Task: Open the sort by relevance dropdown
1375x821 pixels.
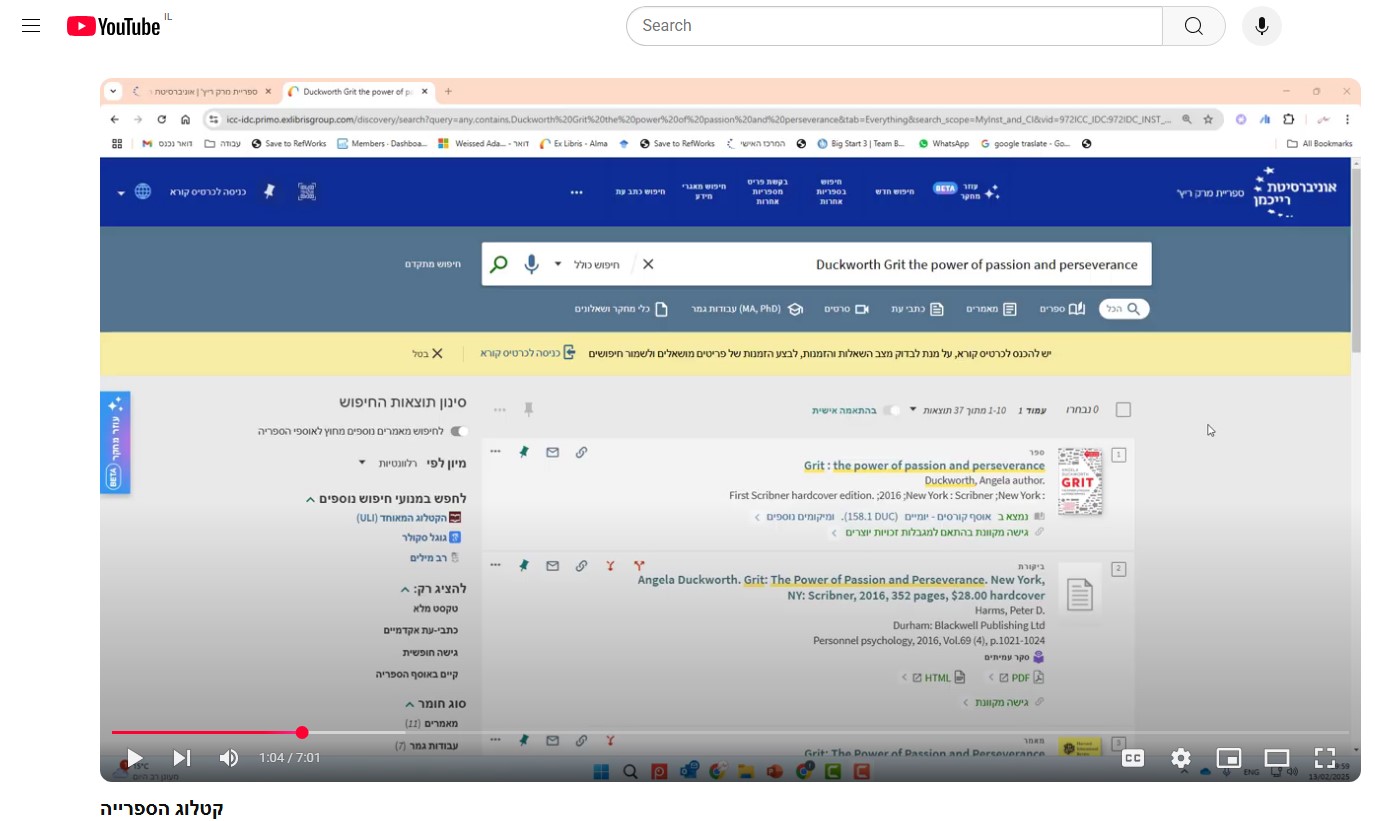Action: (389, 463)
